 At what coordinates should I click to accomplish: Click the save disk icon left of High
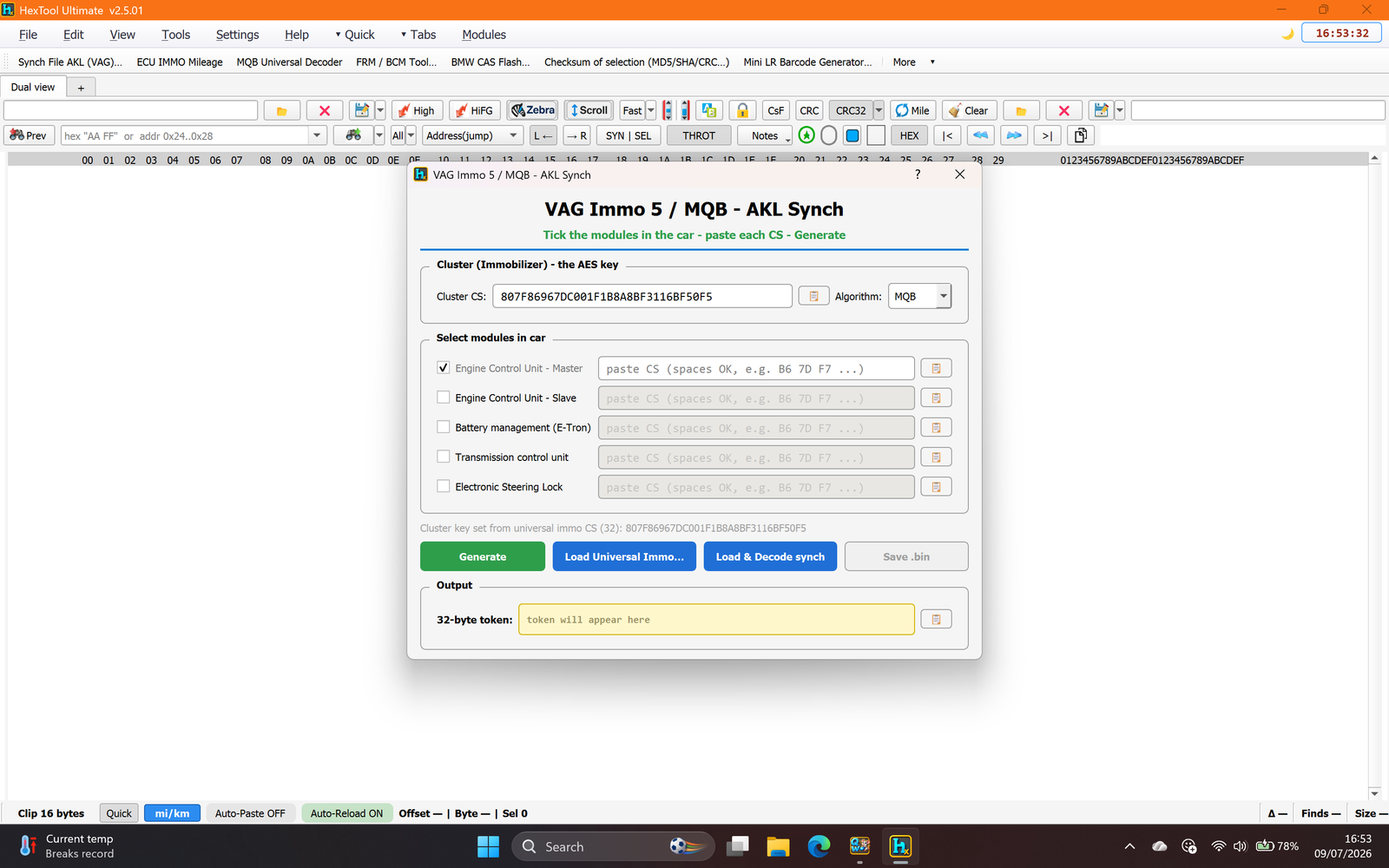[x=361, y=110]
